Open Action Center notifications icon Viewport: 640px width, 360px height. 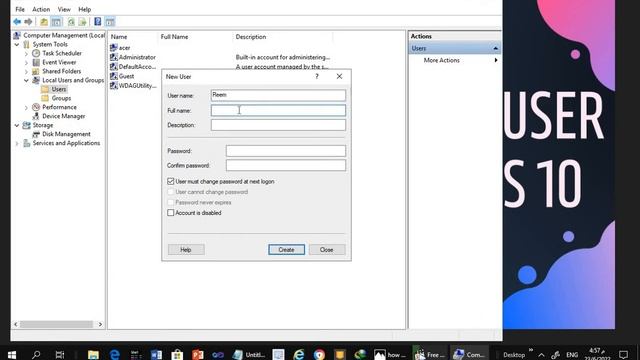pyautogui.click(x=623, y=354)
